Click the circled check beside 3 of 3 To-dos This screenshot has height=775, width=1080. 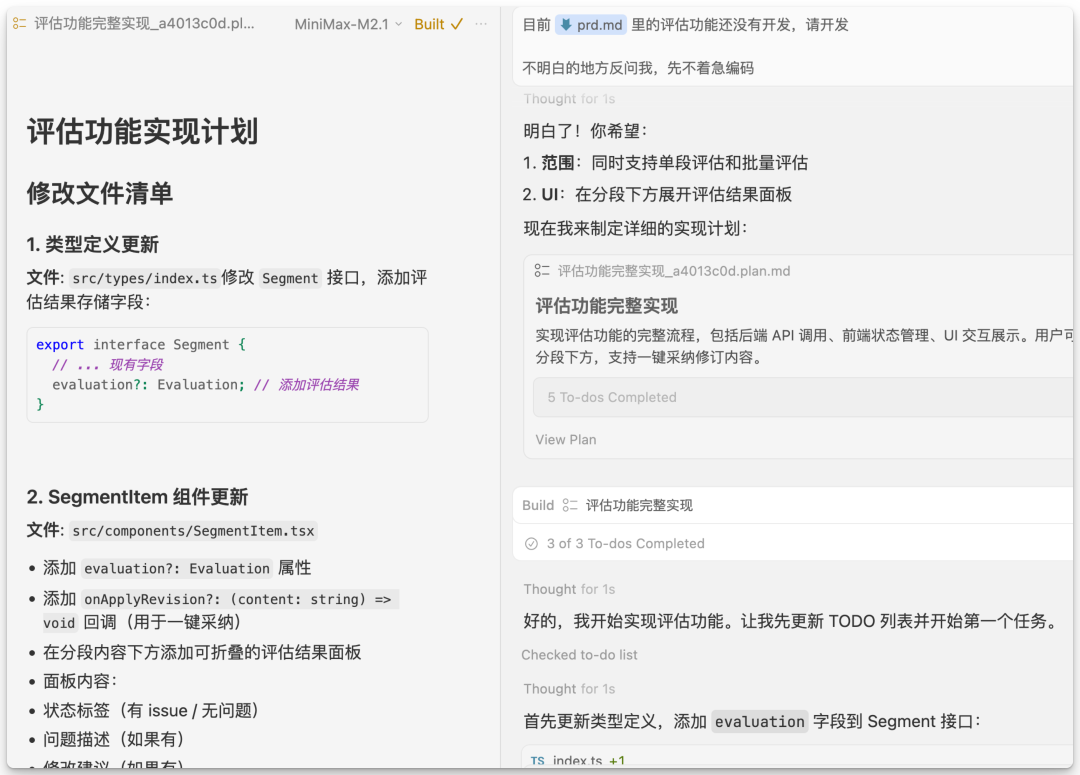coord(531,543)
